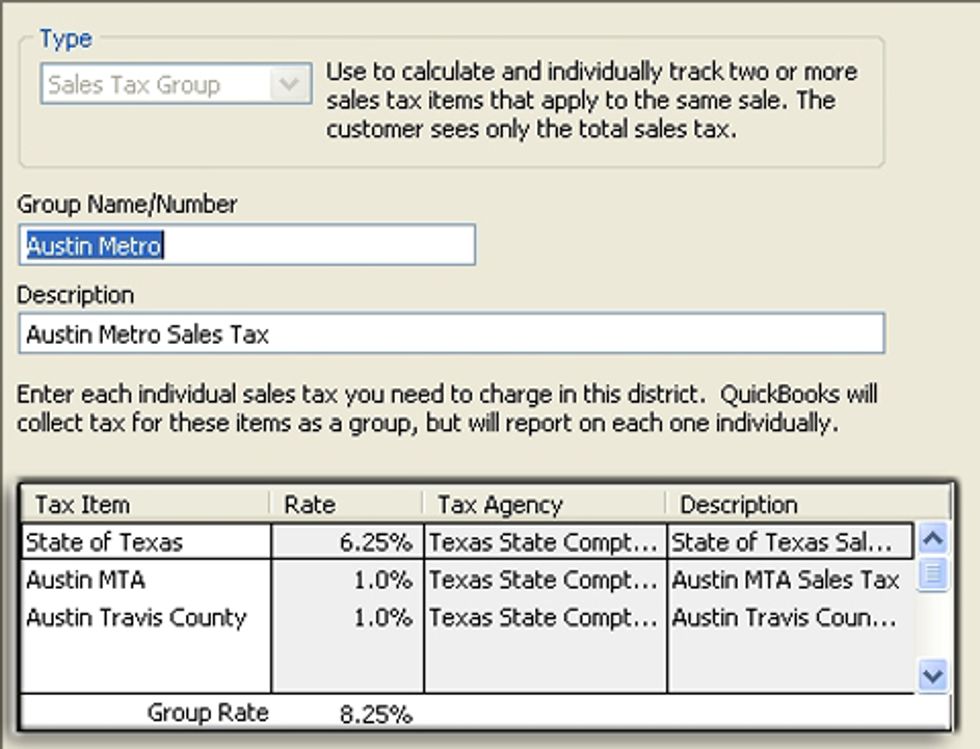Click inside the Group Name/Number field
The width and height of the screenshot is (980, 749).
pyautogui.click(x=245, y=244)
